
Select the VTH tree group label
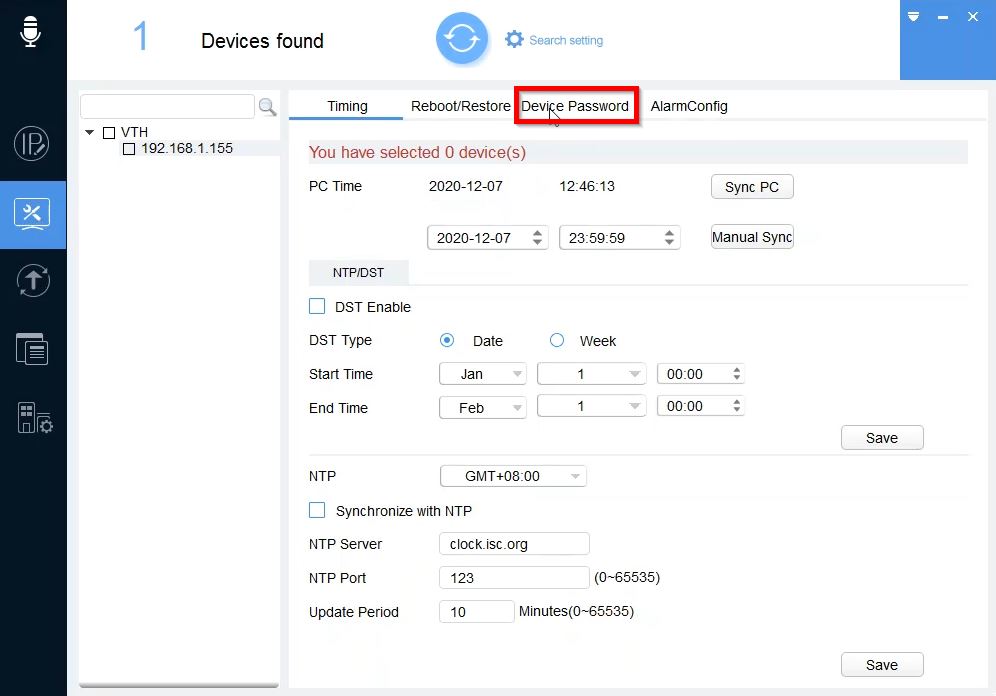[134, 132]
